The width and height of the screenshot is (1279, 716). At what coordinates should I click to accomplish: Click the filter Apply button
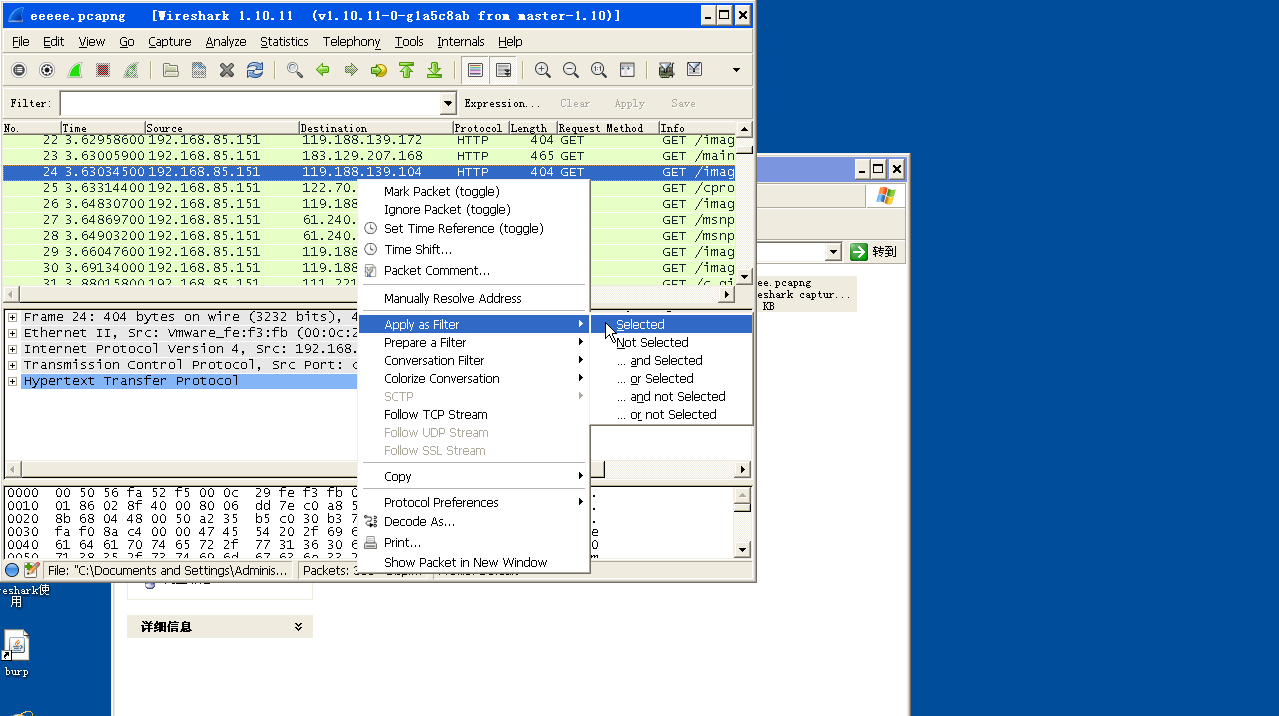point(629,103)
